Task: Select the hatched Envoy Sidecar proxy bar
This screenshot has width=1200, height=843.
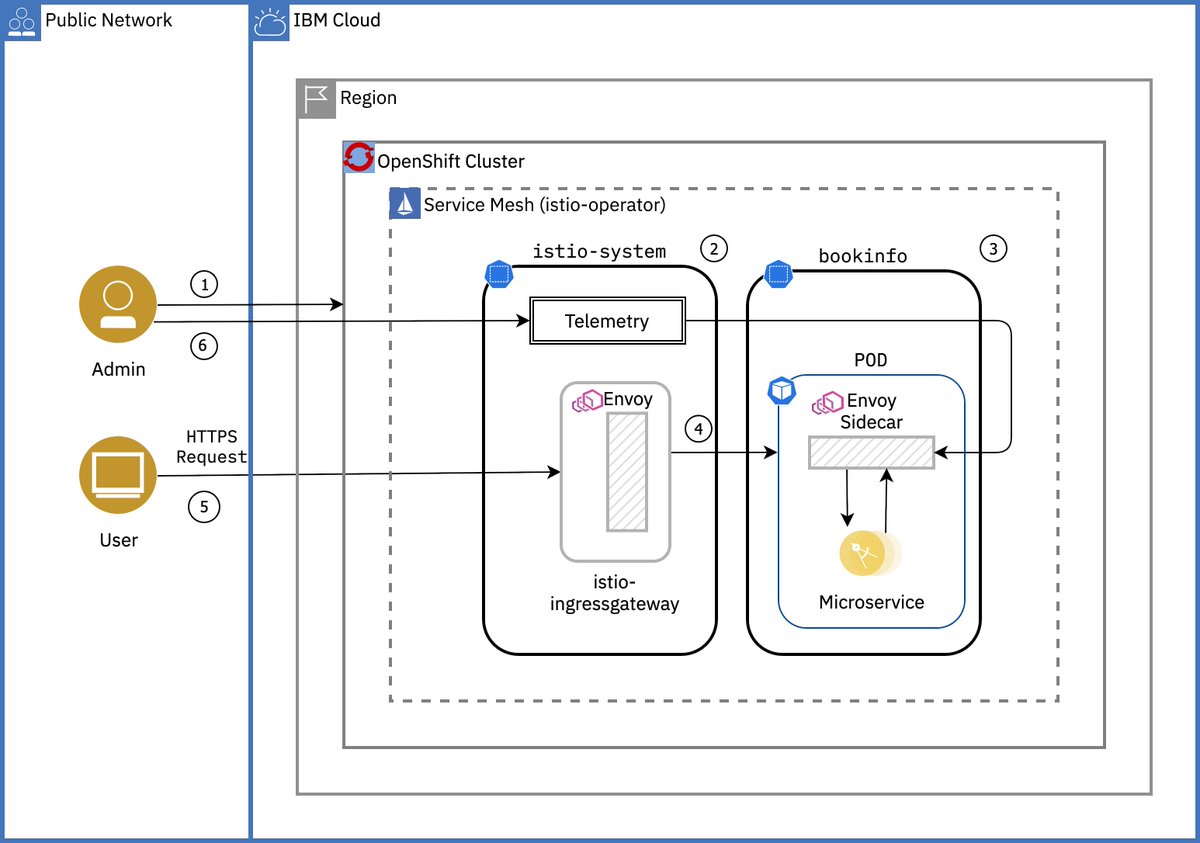Action: 870,453
